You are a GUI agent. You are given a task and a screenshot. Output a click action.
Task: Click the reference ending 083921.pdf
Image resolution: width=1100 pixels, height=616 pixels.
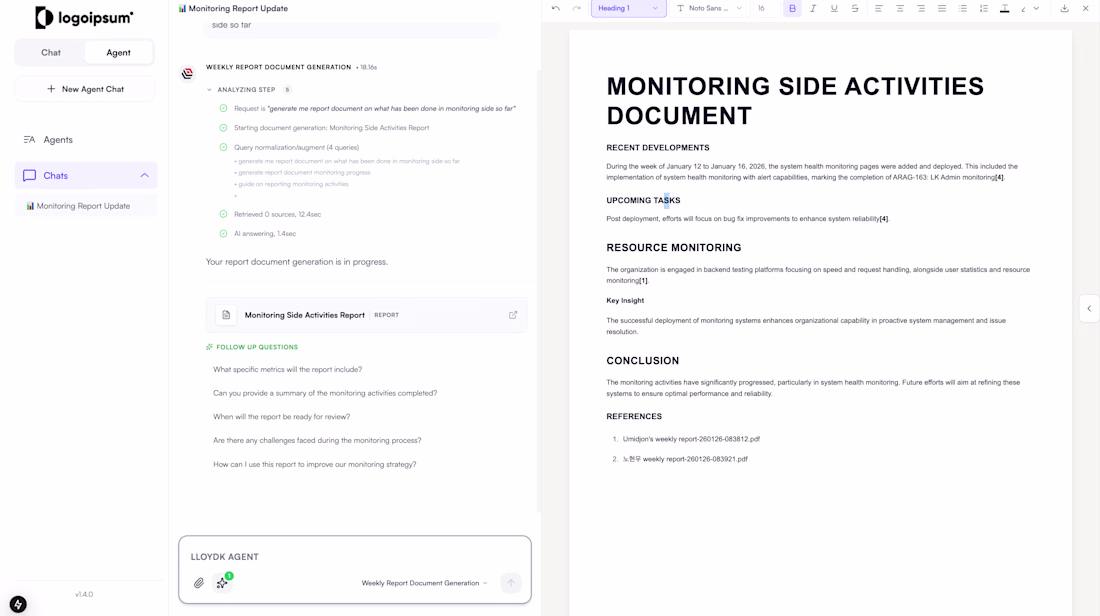click(685, 459)
